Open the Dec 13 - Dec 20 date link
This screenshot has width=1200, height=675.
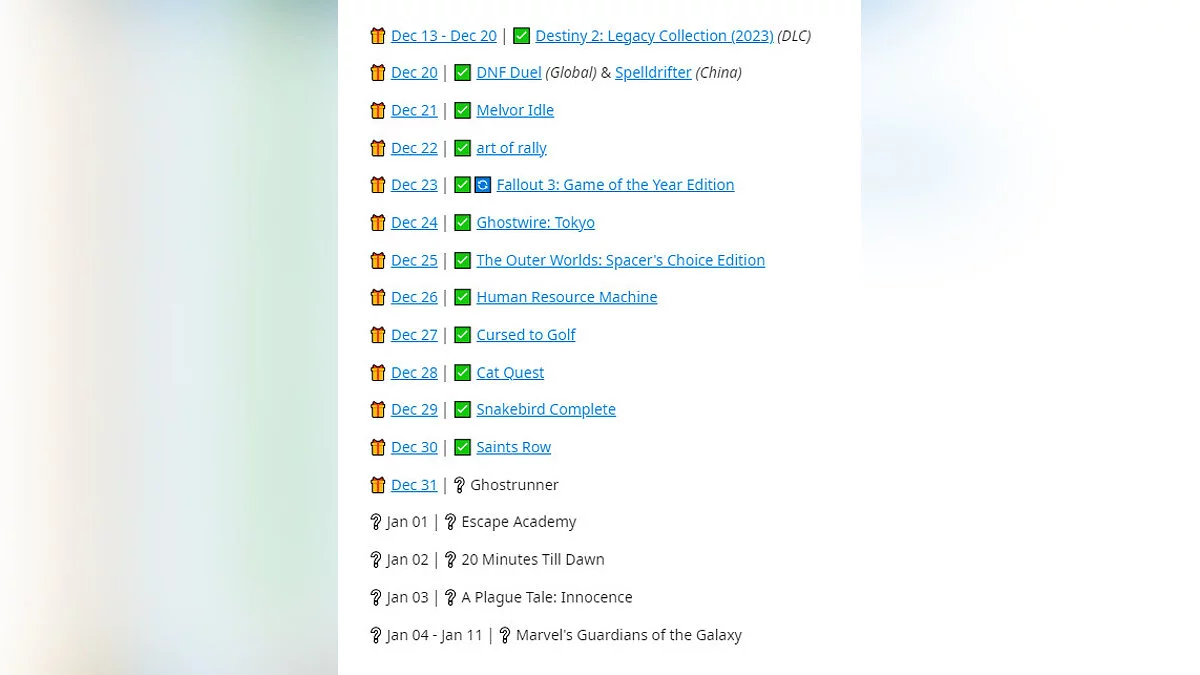444,36
